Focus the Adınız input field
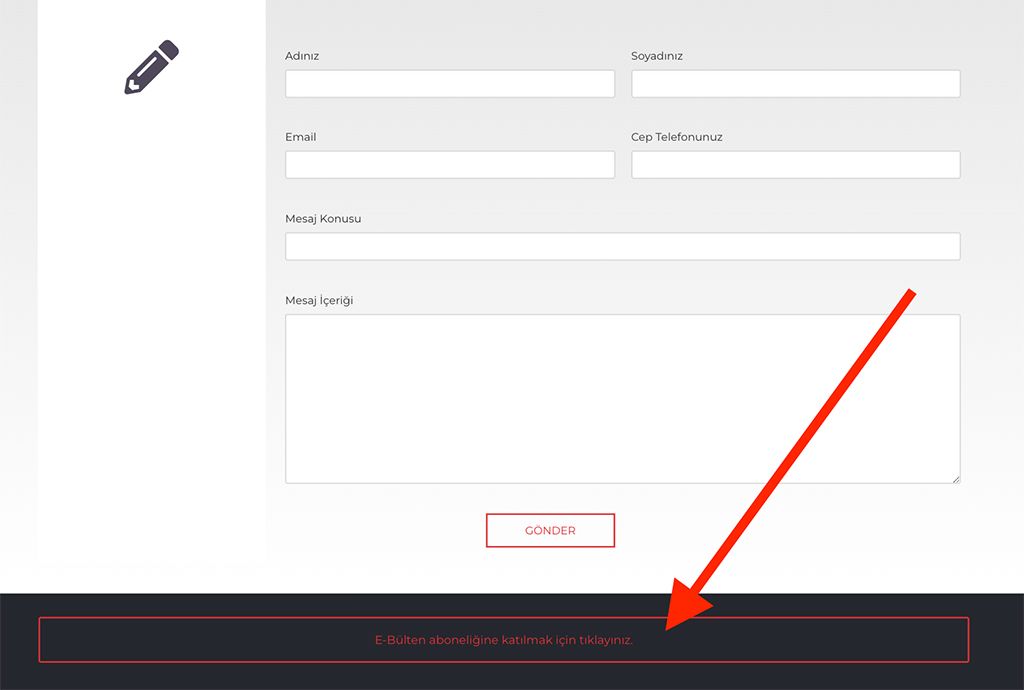Image resolution: width=1024 pixels, height=690 pixels. pos(449,84)
